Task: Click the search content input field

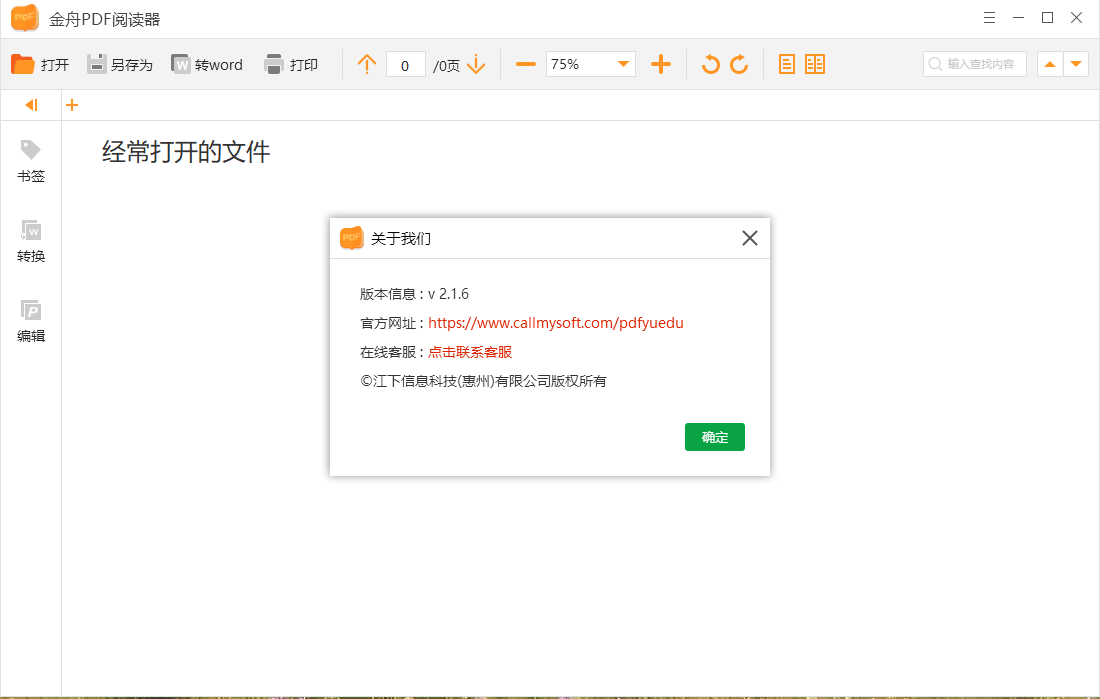Action: (974, 64)
